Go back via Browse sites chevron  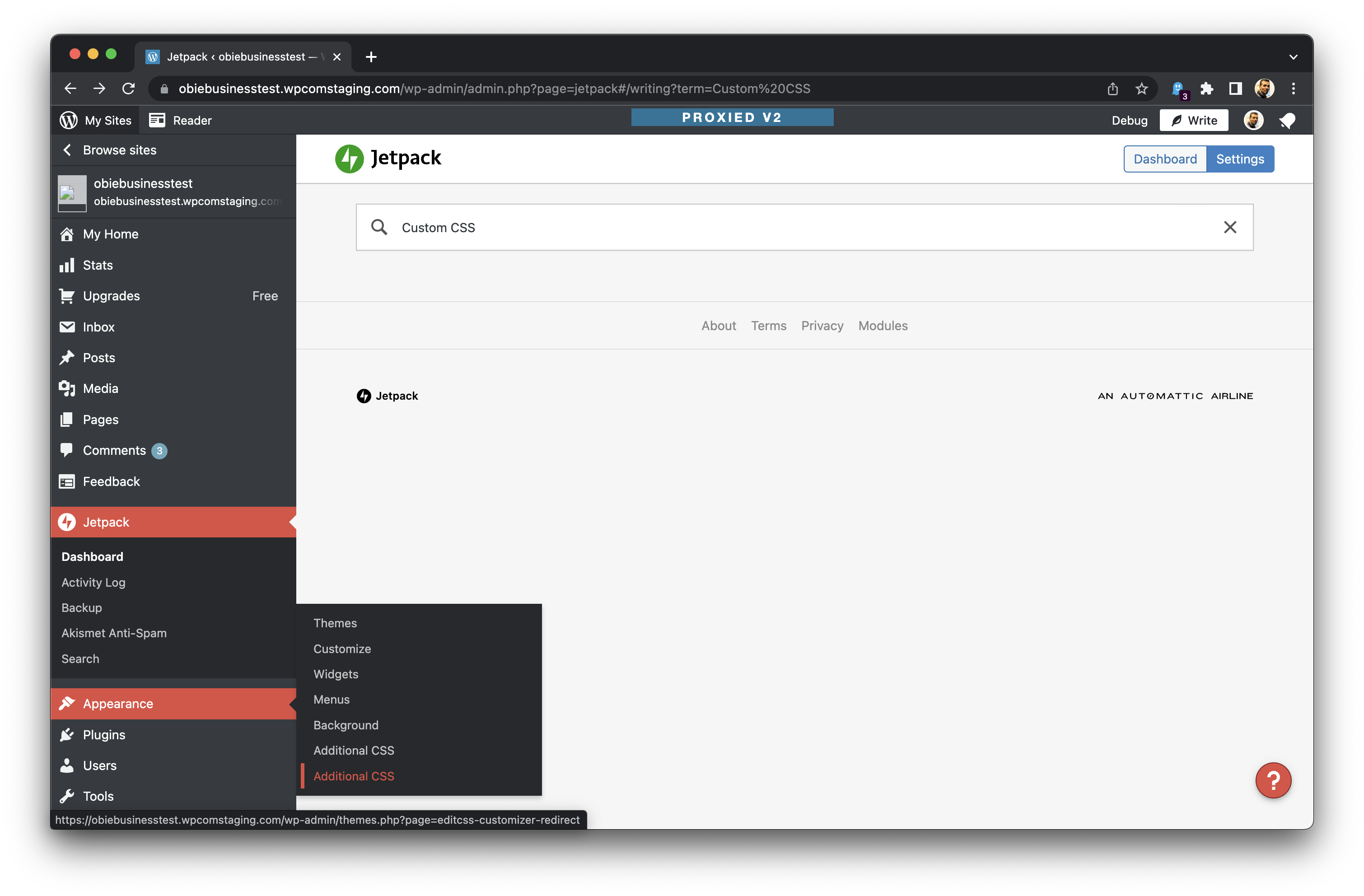(67, 150)
